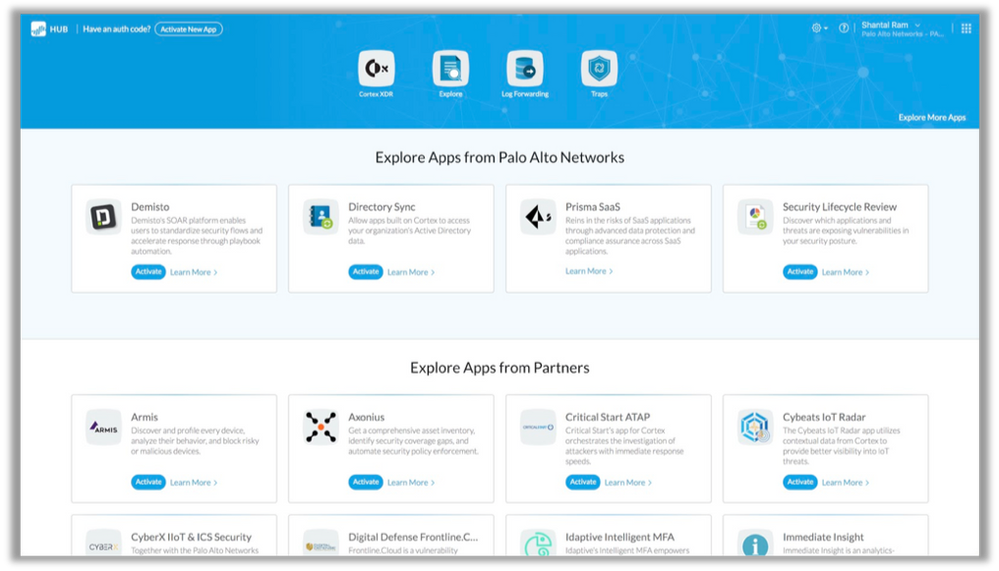Open Learn More for Demisto
Viewport: 999px width, 571px height.
(194, 272)
